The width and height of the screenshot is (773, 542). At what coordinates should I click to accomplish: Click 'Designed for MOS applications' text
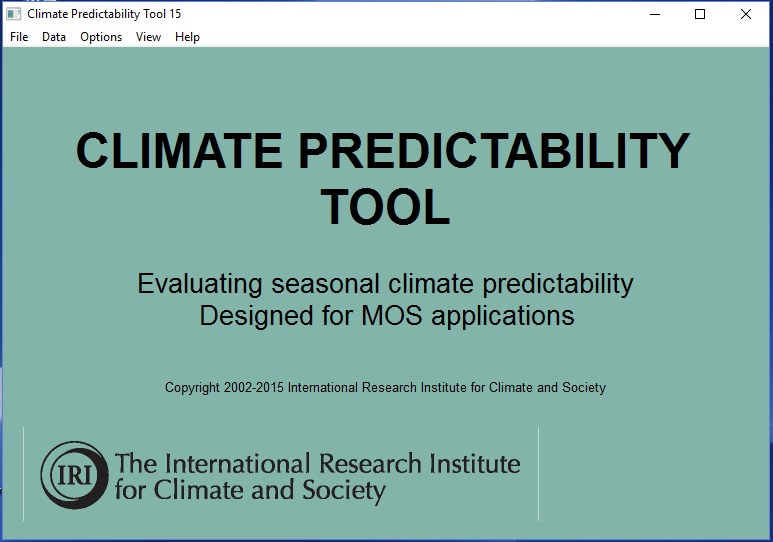click(386, 315)
